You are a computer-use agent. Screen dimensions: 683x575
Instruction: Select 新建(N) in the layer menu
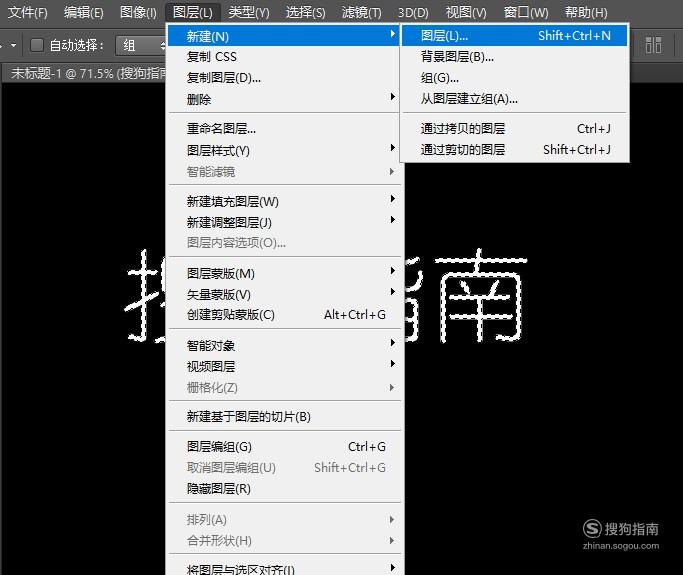click(283, 36)
